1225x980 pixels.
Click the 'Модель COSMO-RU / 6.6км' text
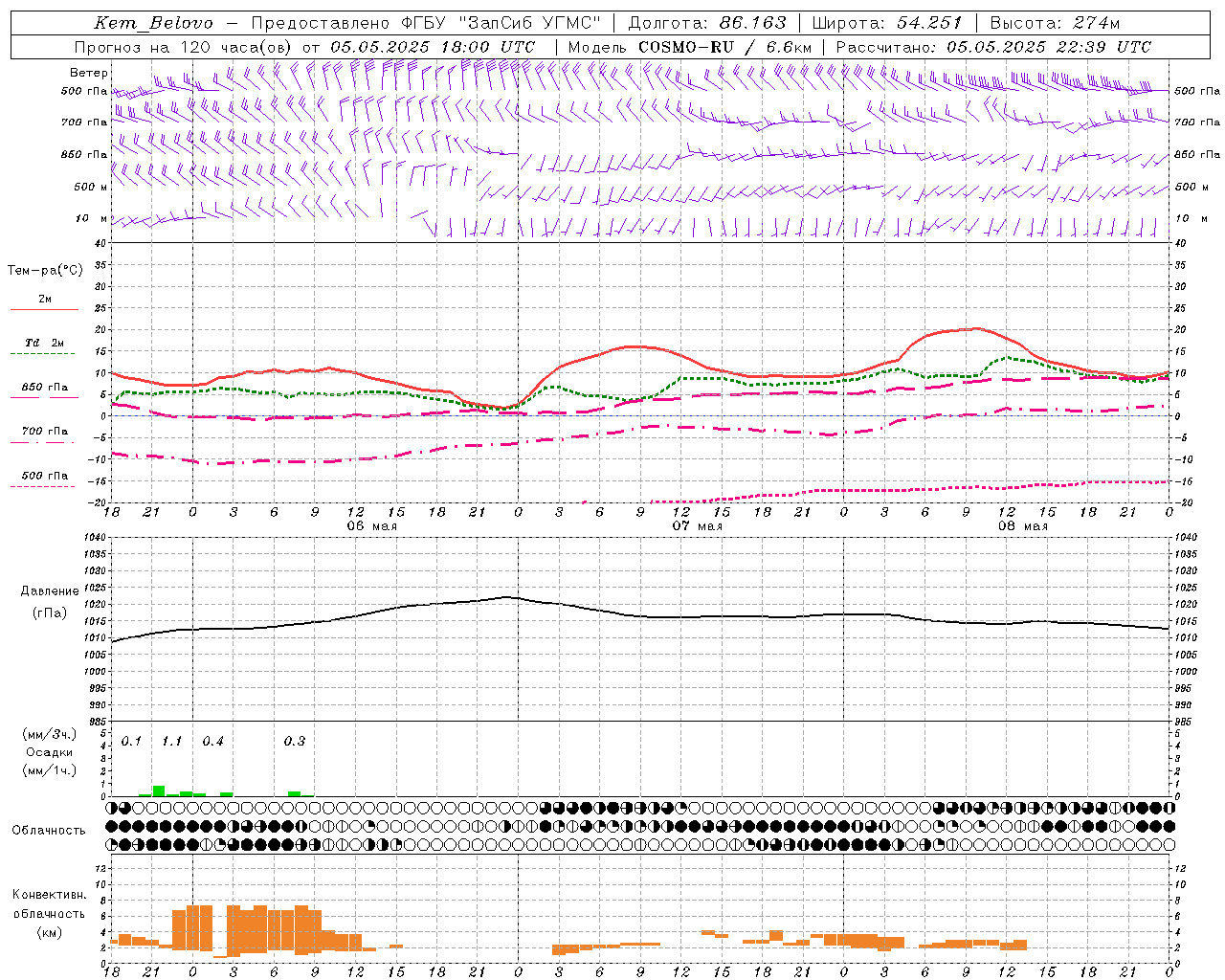[x=690, y=47]
